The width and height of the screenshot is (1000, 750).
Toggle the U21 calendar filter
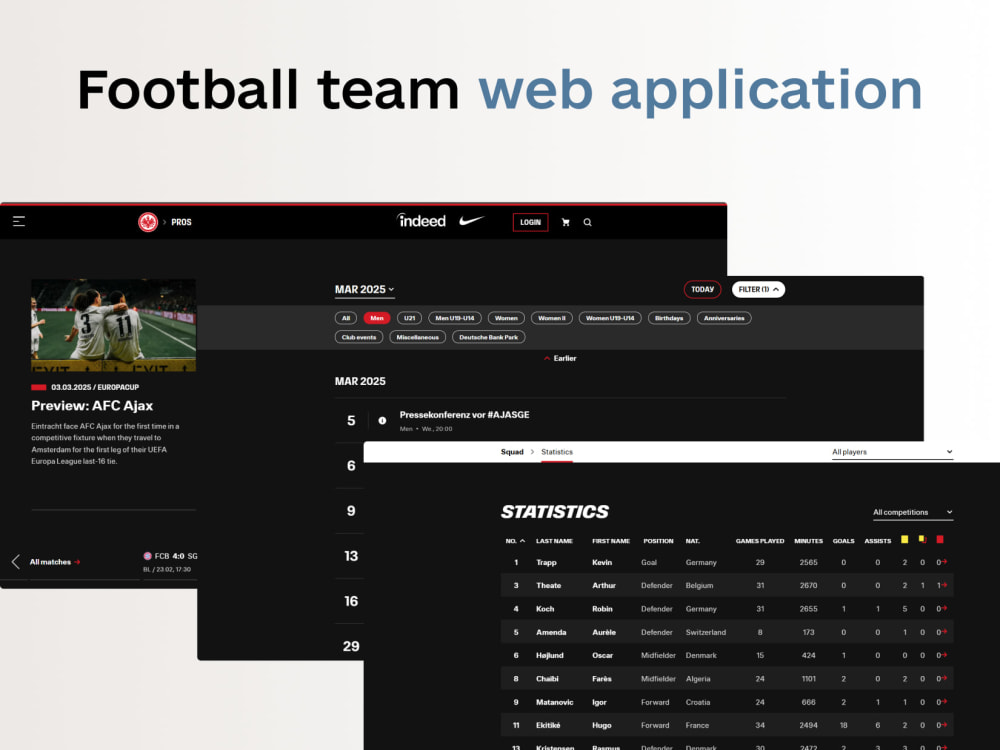pos(409,318)
